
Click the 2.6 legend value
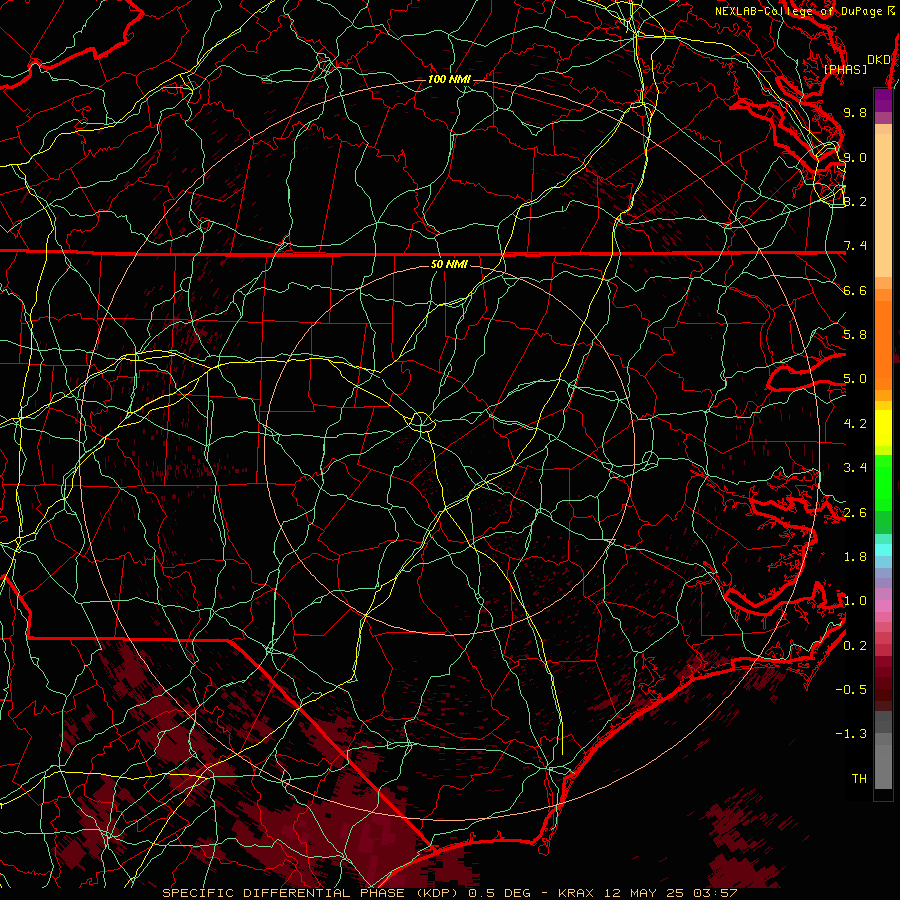point(855,513)
